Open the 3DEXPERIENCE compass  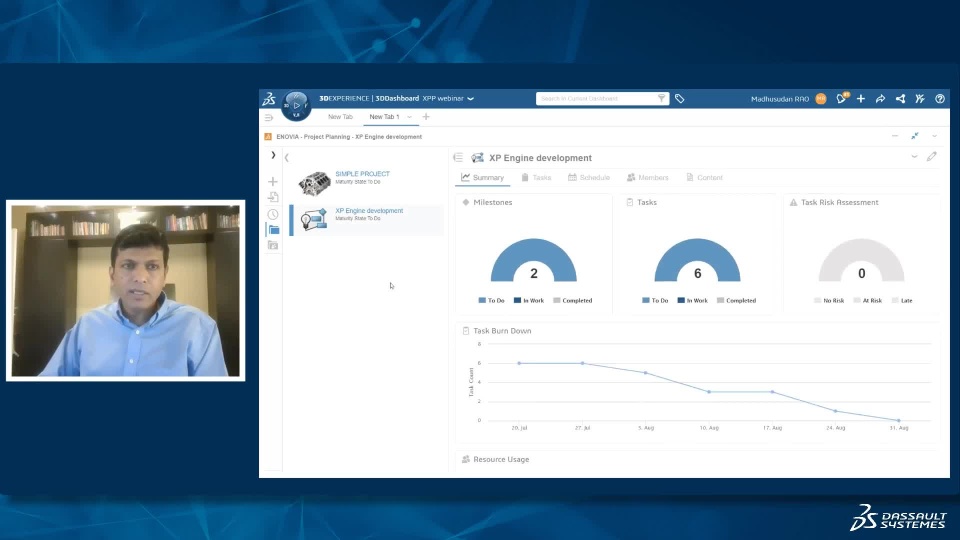296,105
